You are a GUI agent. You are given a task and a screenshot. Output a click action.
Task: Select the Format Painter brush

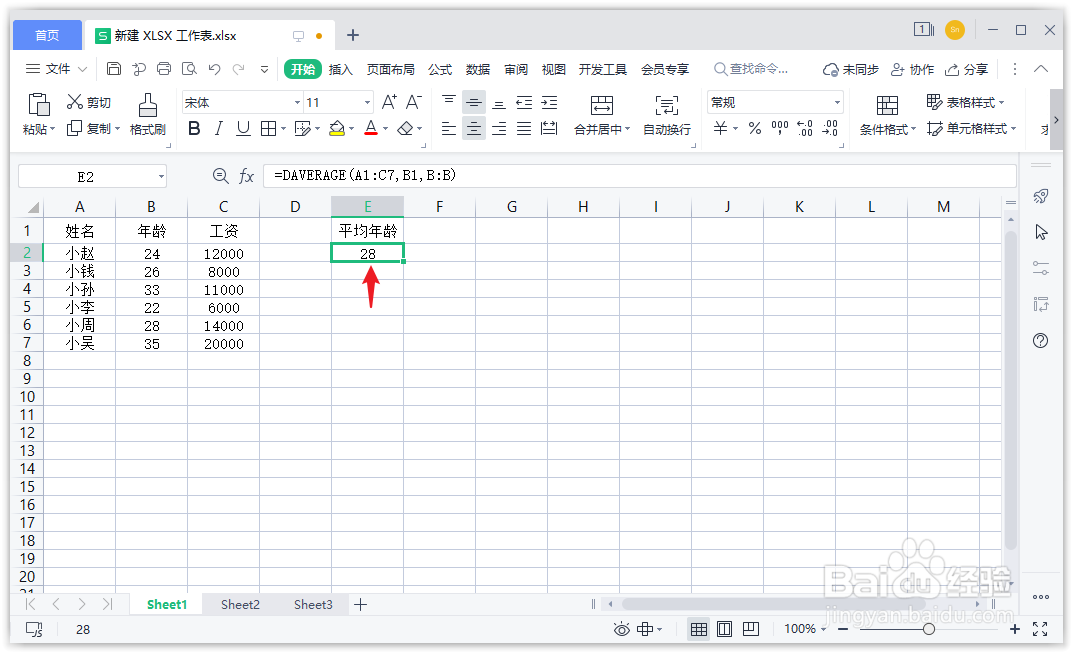148,105
